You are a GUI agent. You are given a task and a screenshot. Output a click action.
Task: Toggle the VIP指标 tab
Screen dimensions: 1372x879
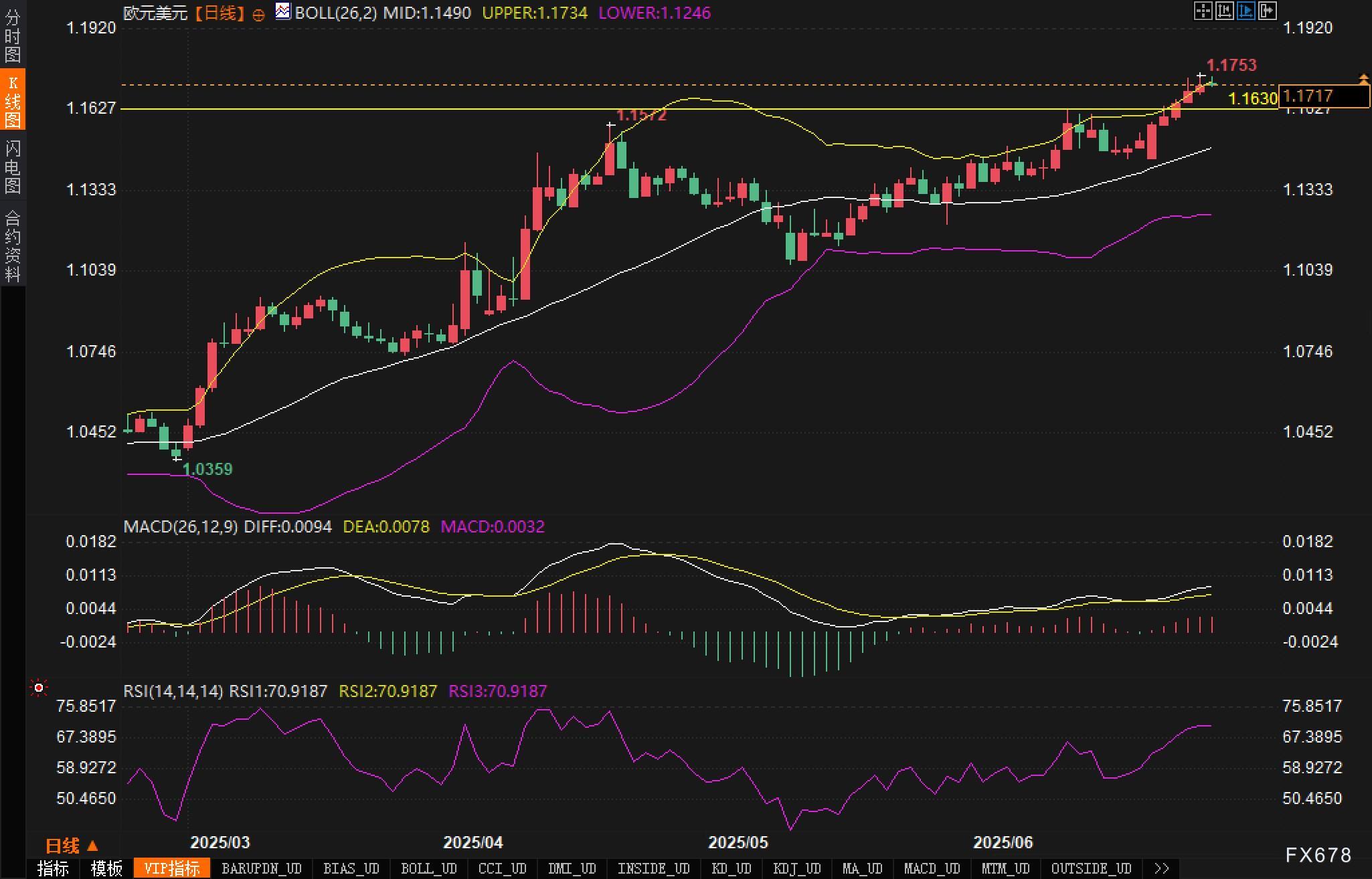(x=172, y=868)
